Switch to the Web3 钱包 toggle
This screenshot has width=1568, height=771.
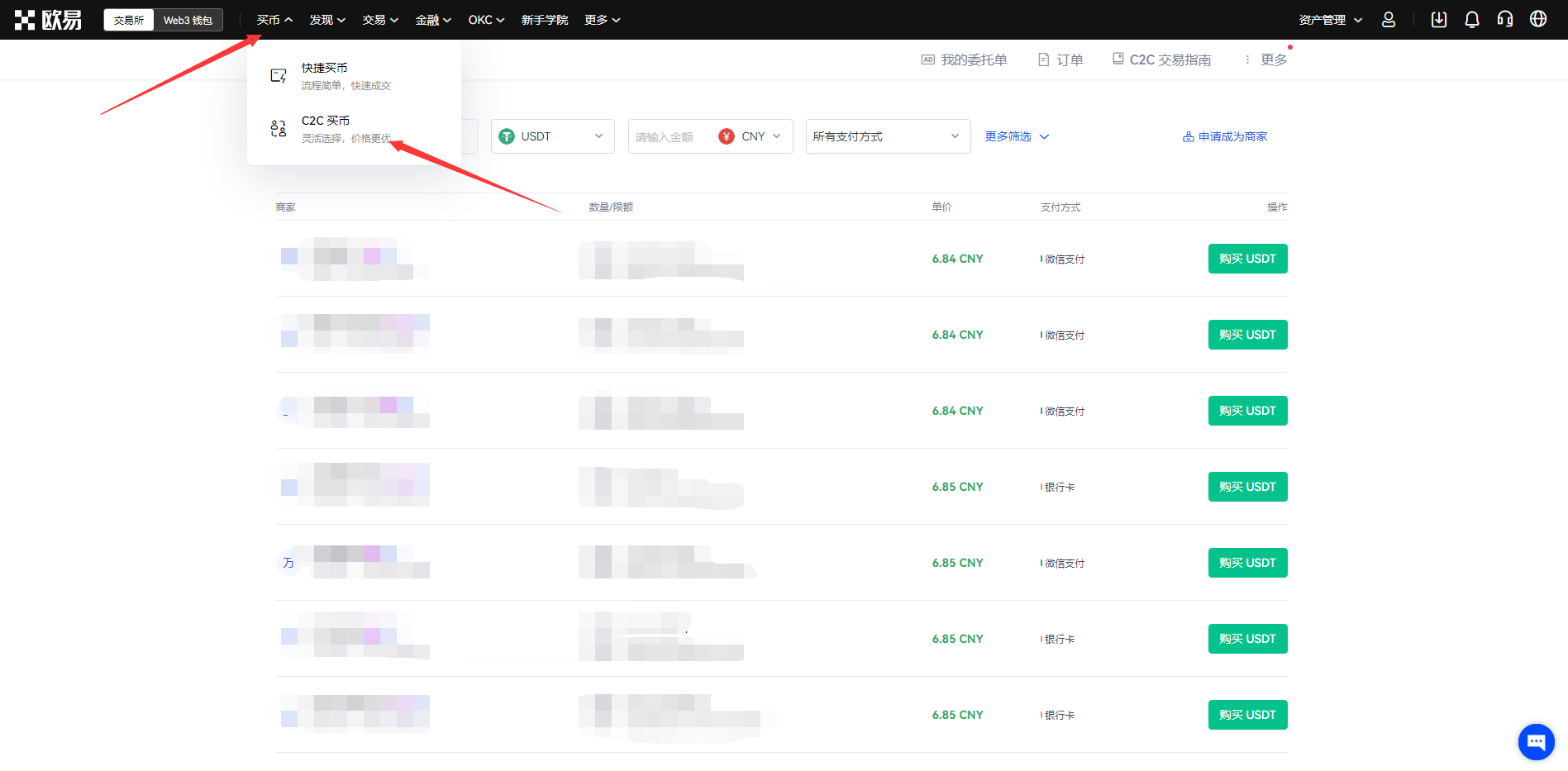tap(188, 20)
